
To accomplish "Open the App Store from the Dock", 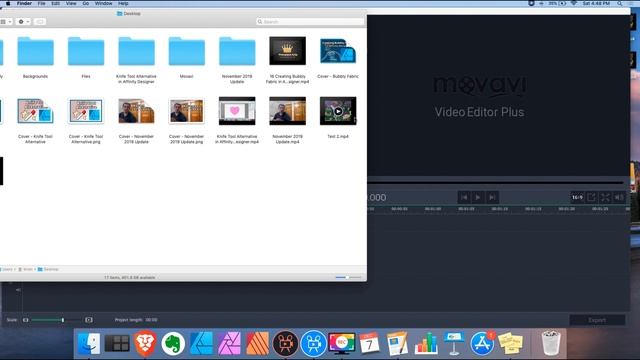I will click(482, 343).
